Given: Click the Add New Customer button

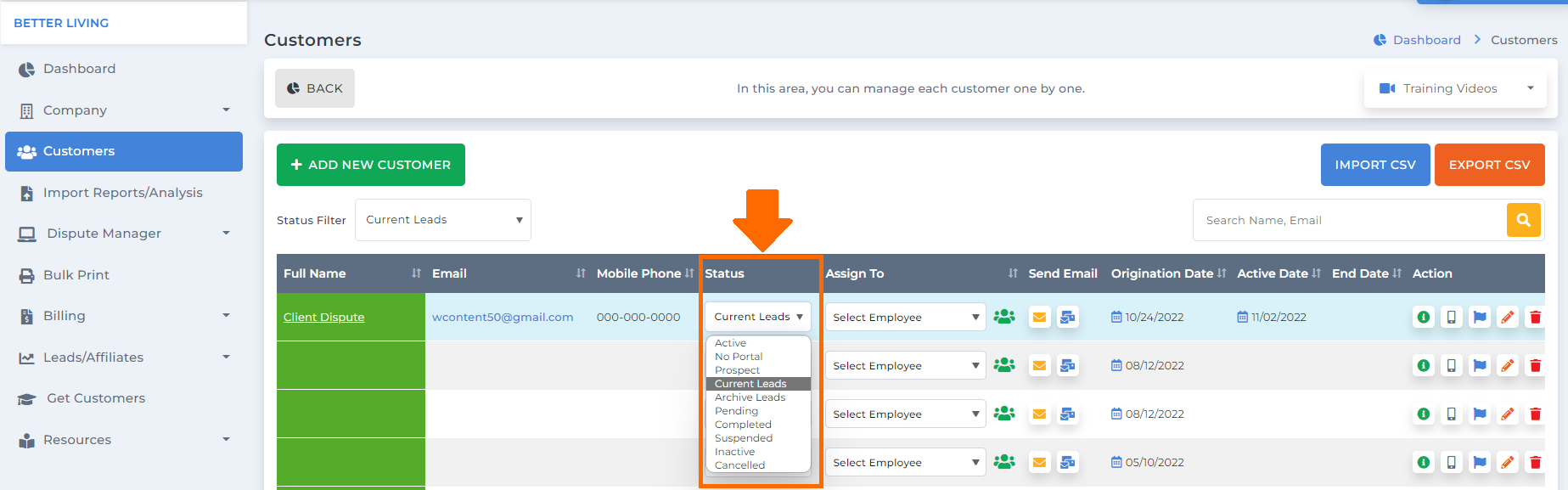Looking at the screenshot, I should pyautogui.click(x=371, y=165).
